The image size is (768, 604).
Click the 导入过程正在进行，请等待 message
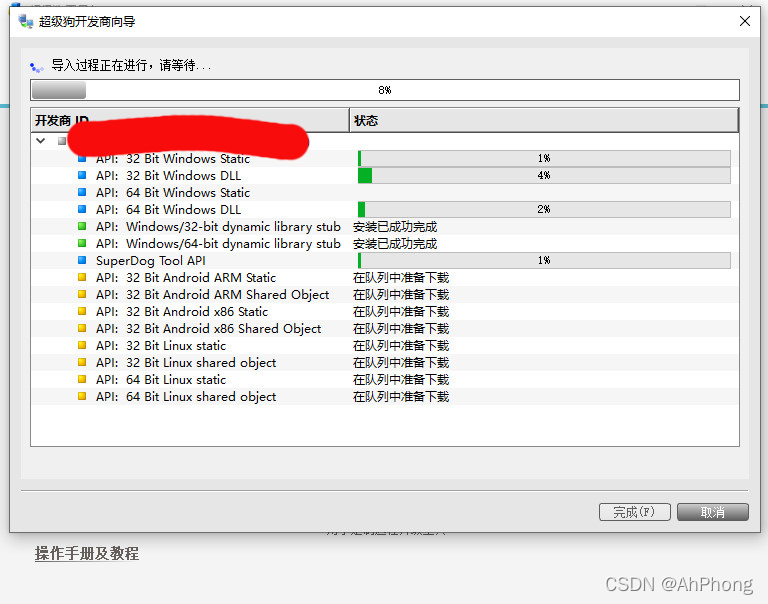[x=131, y=65]
